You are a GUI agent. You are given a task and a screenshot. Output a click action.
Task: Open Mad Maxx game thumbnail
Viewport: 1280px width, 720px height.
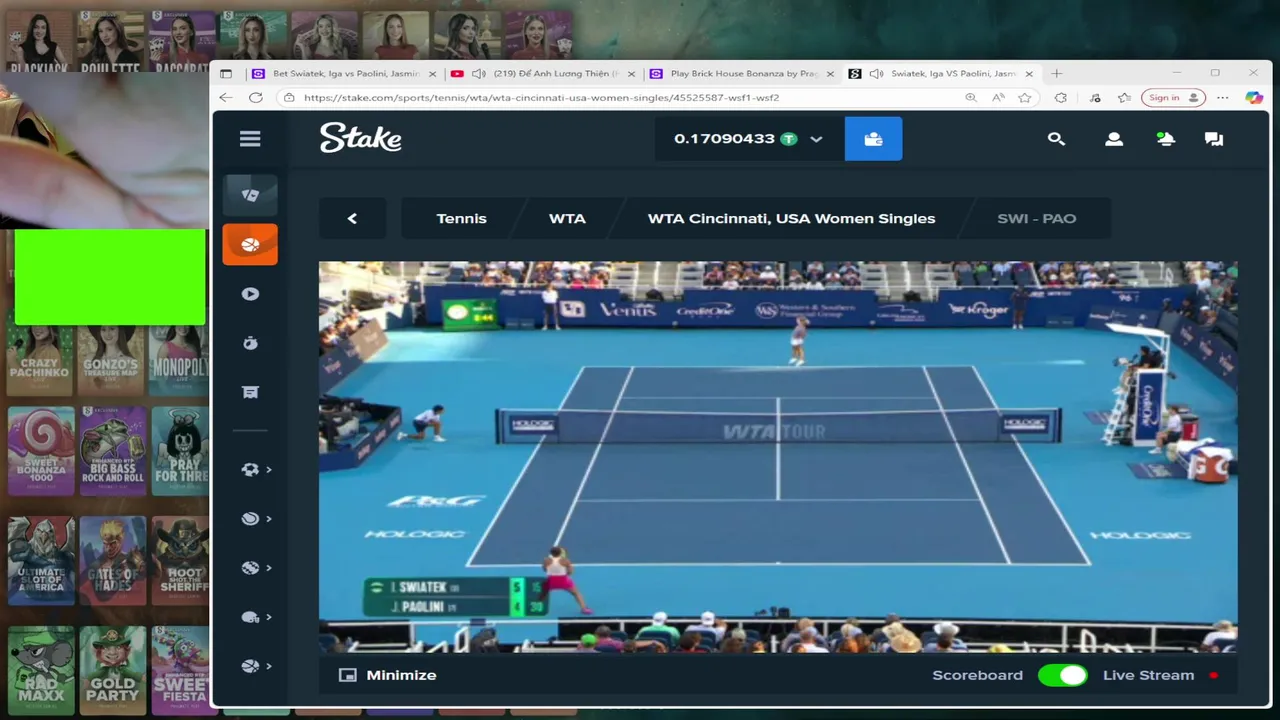pos(41,671)
